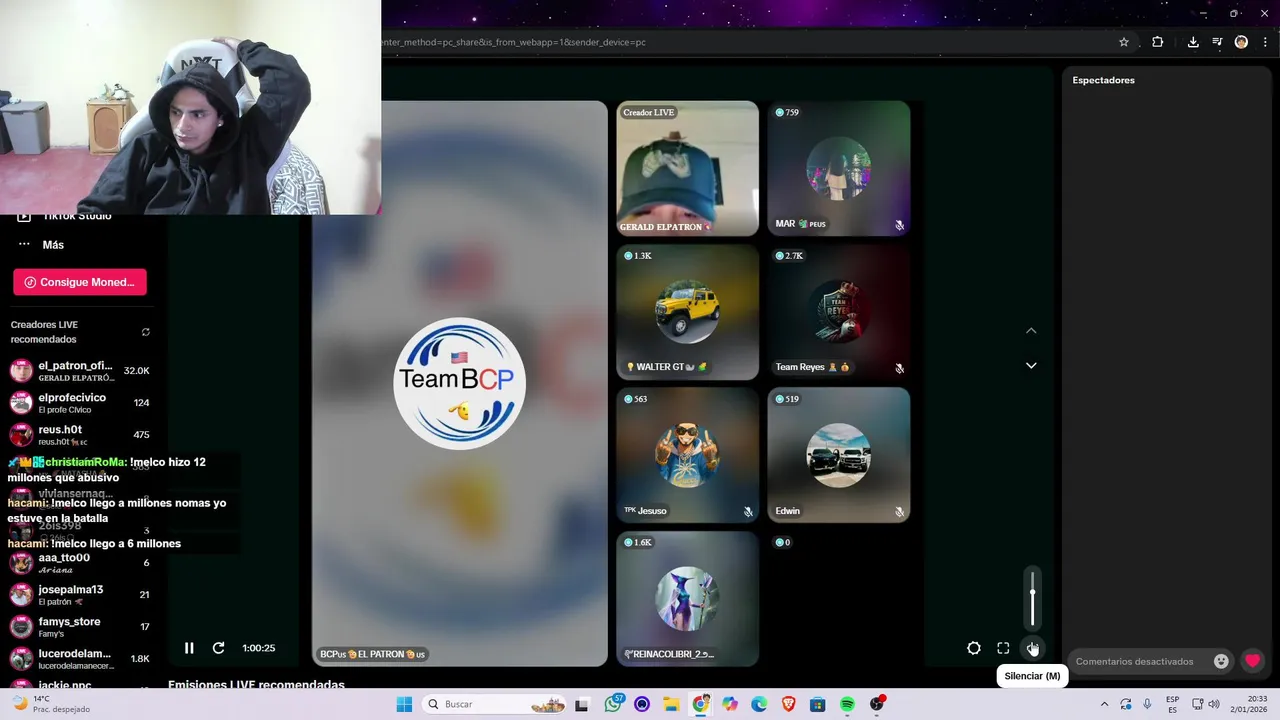Open Chrome profile avatar

click(1241, 42)
